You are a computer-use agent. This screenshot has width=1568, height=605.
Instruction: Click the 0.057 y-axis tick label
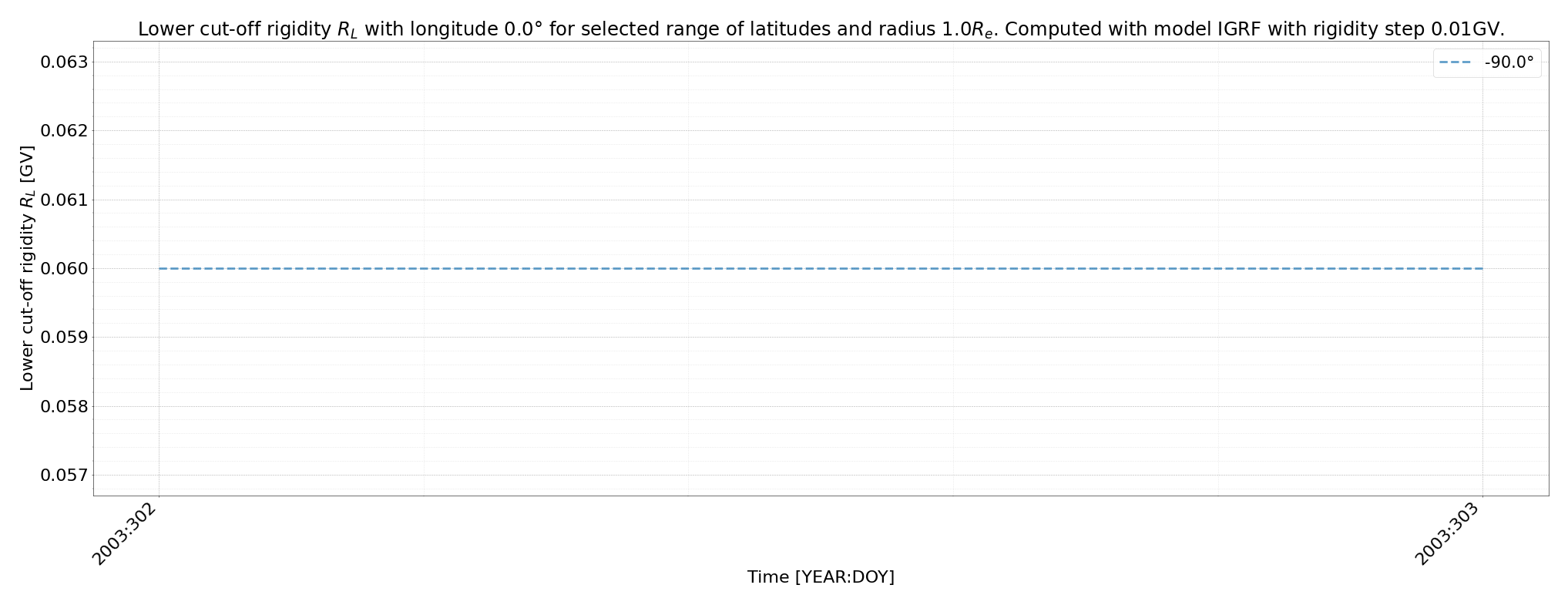65,475
